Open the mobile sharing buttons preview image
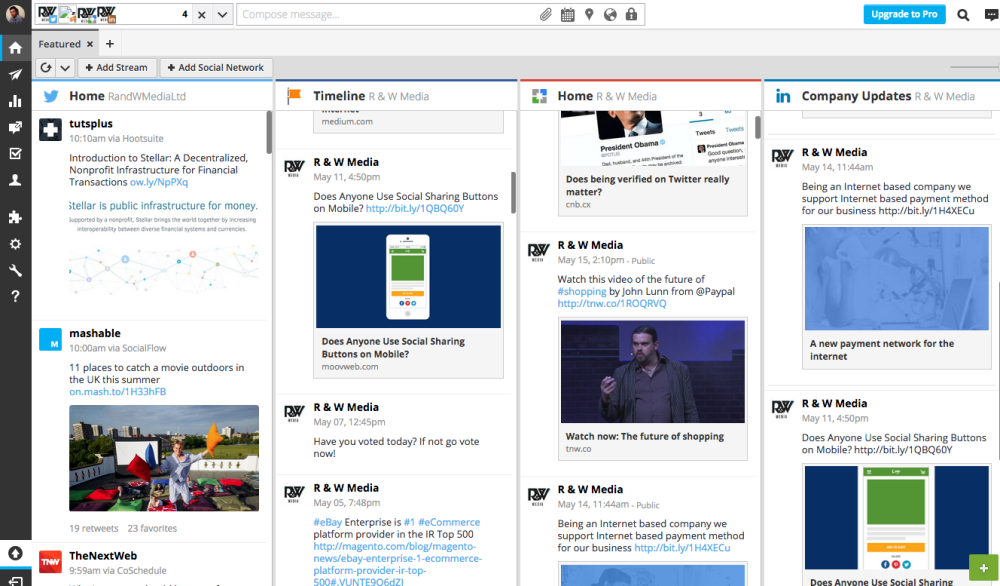The image size is (1000, 586). (408, 277)
